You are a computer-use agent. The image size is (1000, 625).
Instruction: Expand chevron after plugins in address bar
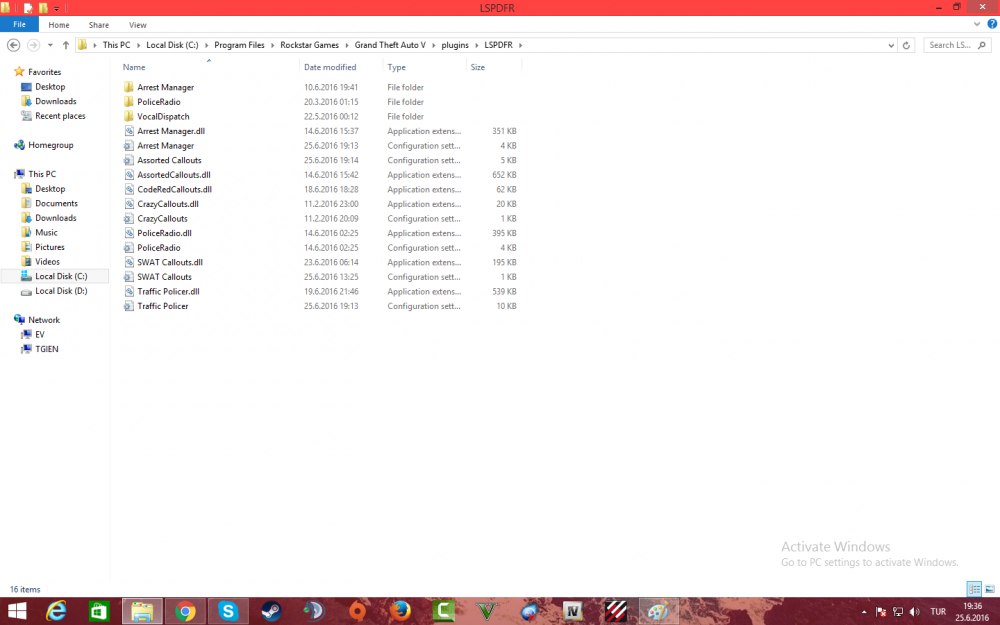(476, 45)
